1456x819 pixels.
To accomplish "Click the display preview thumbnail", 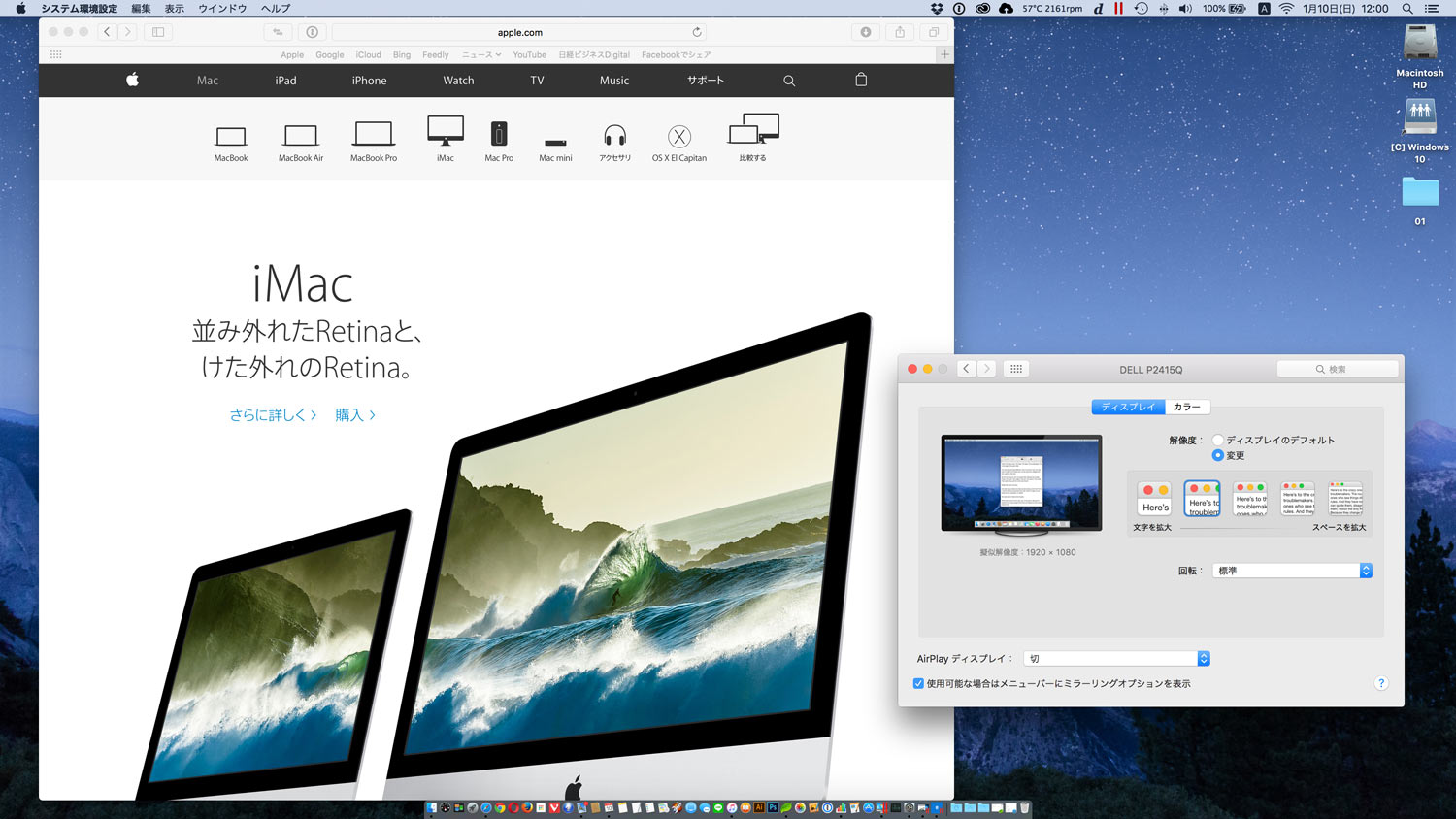I will (x=1021, y=484).
